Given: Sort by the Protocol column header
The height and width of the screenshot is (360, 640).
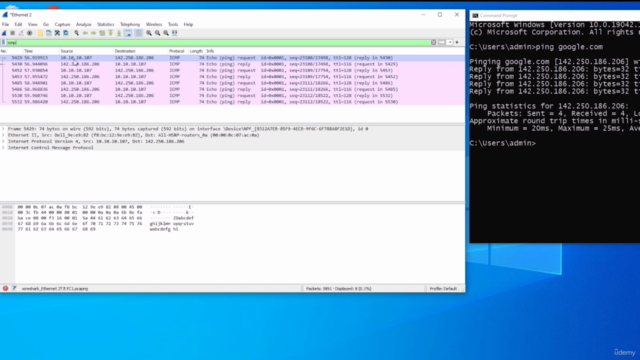Looking at the screenshot, I should (x=178, y=51).
